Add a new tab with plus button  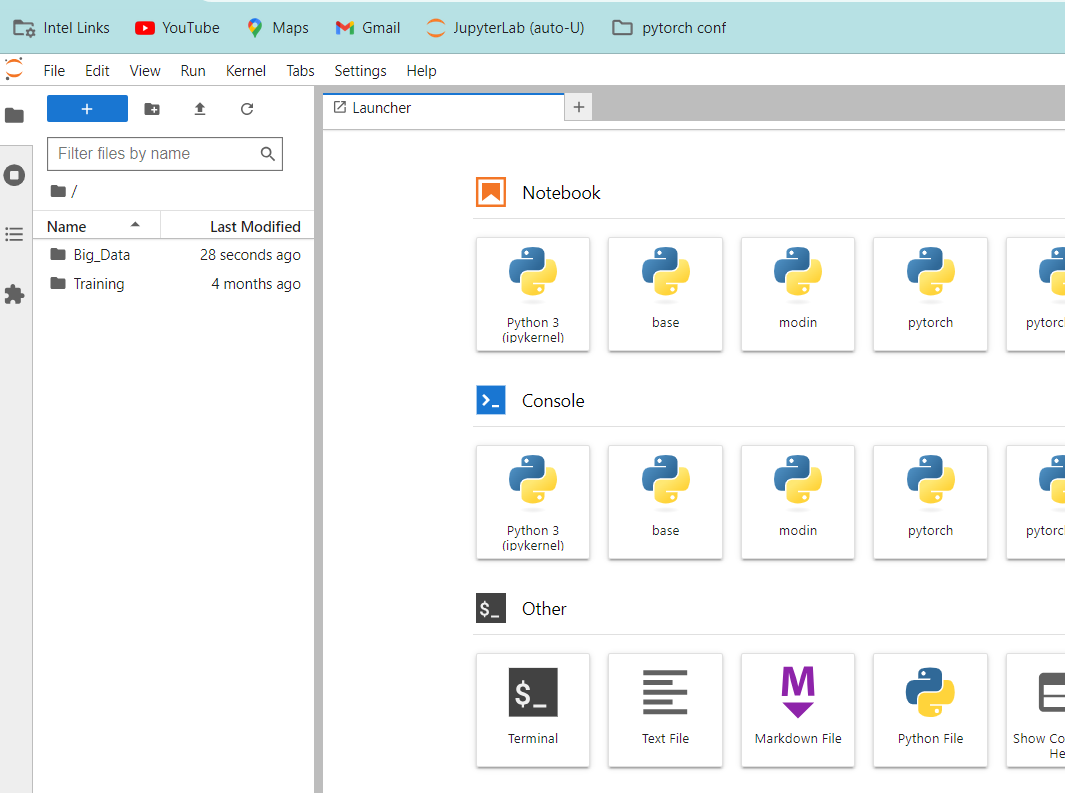coord(579,107)
